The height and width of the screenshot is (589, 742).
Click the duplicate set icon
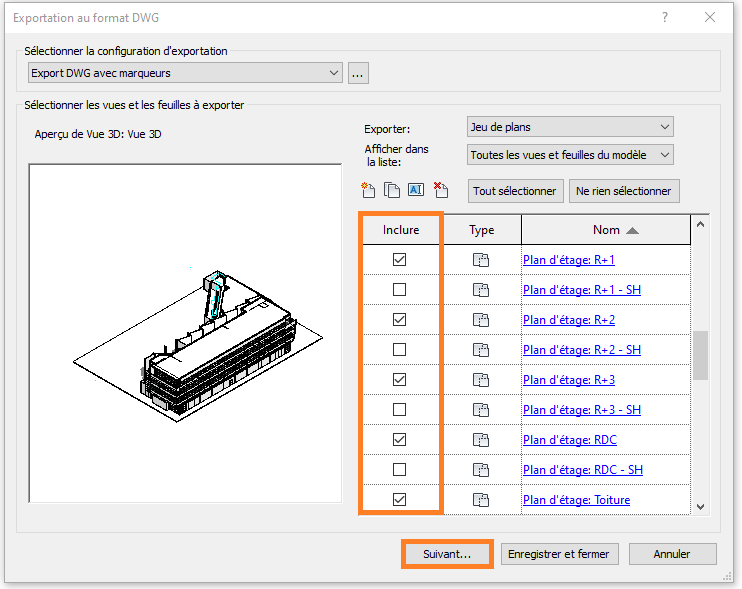[392, 190]
